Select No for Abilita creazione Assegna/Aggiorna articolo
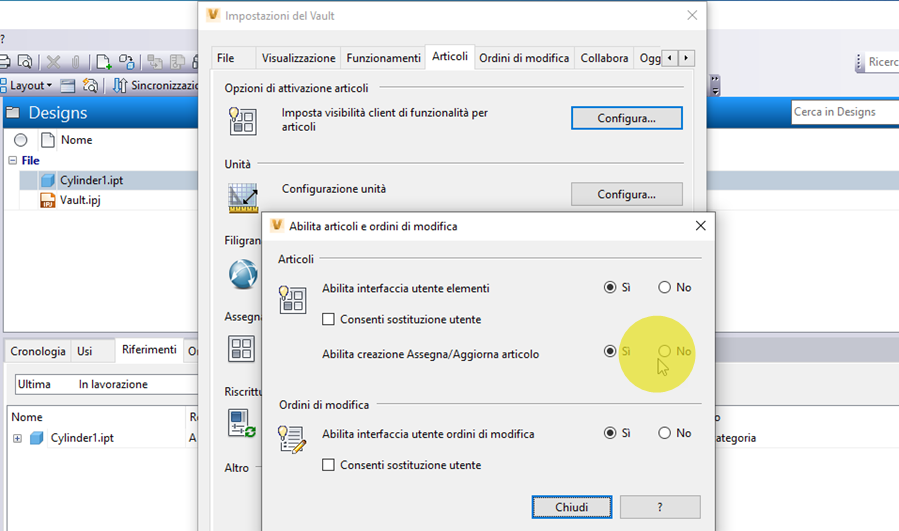Image resolution: width=899 pixels, height=531 pixels. [664, 351]
